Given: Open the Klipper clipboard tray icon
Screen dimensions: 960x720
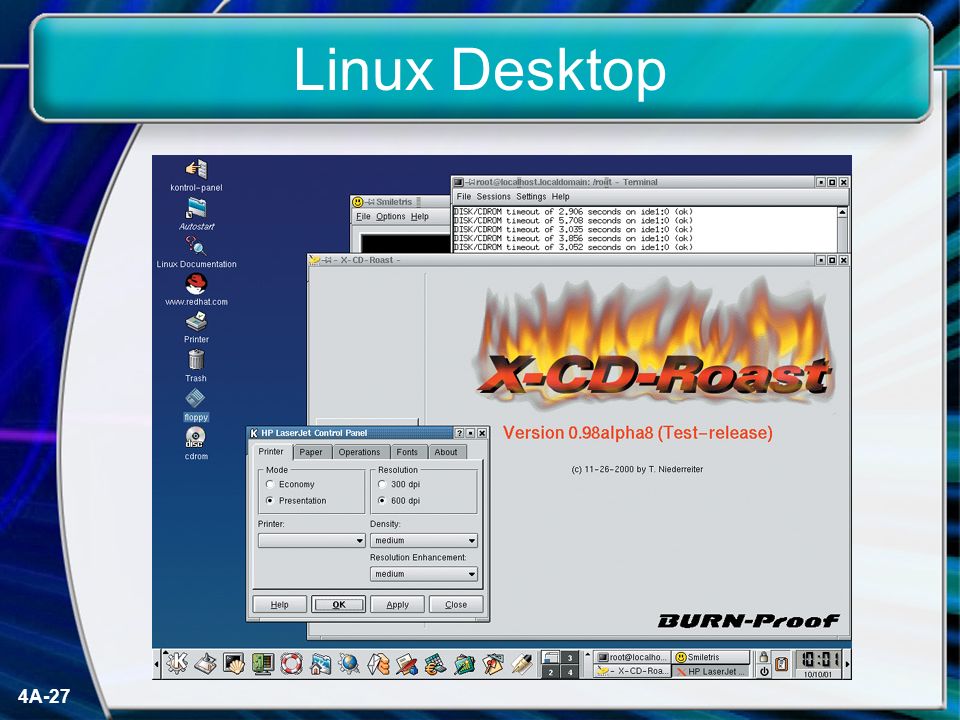Looking at the screenshot, I should tap(781, 664).
